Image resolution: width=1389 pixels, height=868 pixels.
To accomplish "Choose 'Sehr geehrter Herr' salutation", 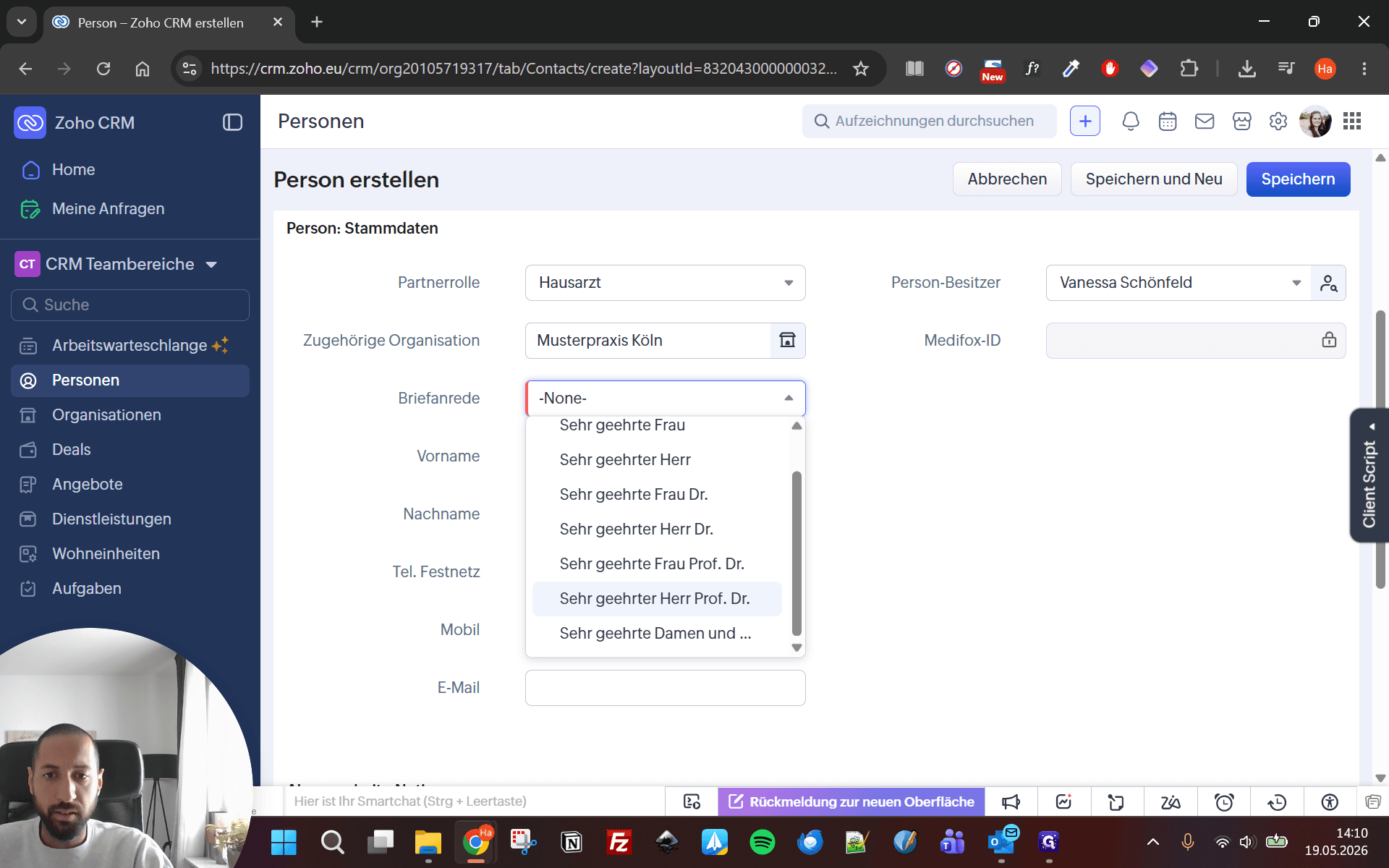I will [x=657, y=460].
